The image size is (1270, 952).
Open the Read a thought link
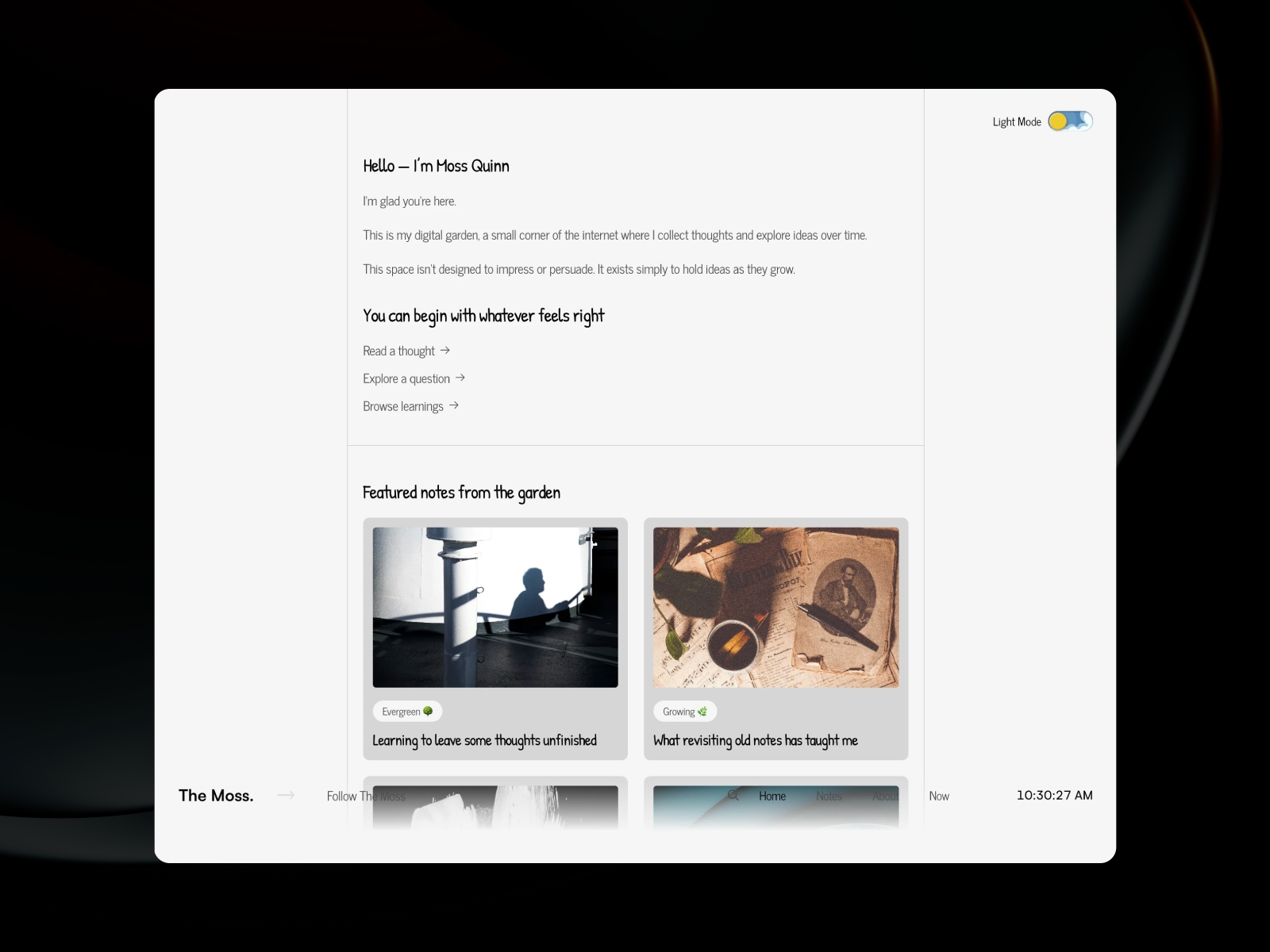[x=398, y=351]
